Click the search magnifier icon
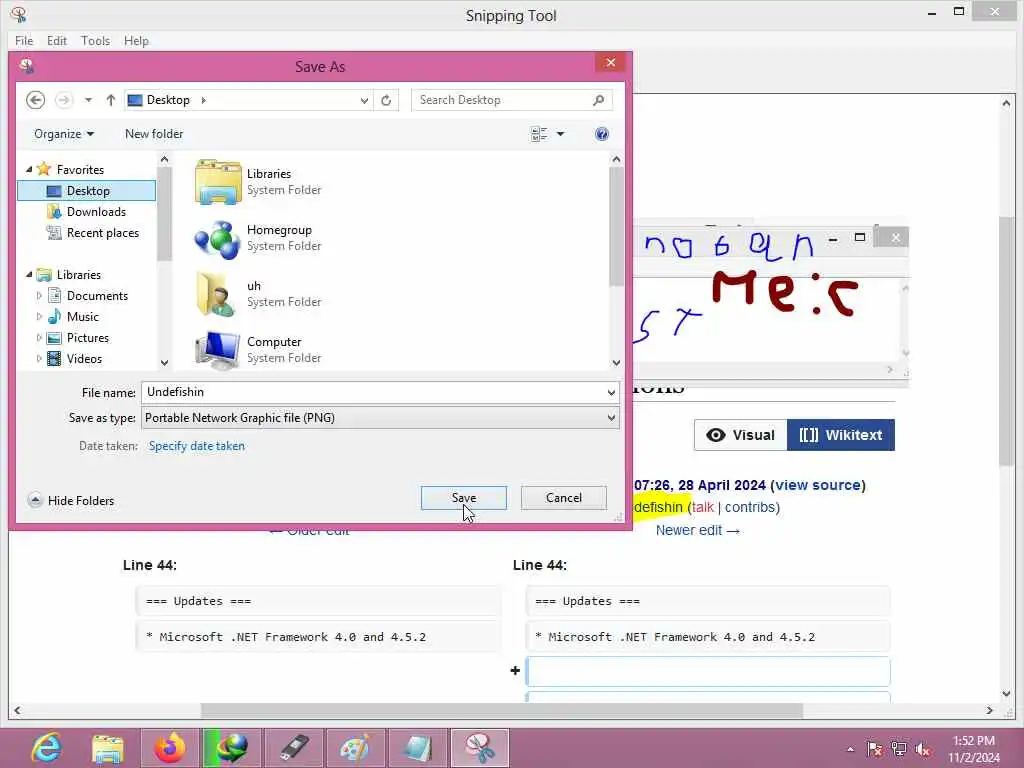The height and width of the screenshot is (768, 1024). pyautogui.click(x=598, y=100)
